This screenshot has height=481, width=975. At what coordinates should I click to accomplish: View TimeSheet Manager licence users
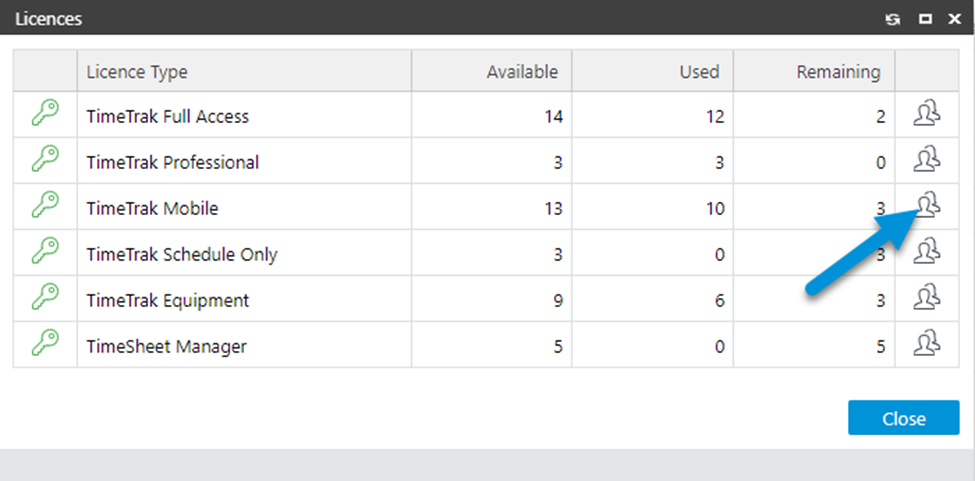coord(928,343)
